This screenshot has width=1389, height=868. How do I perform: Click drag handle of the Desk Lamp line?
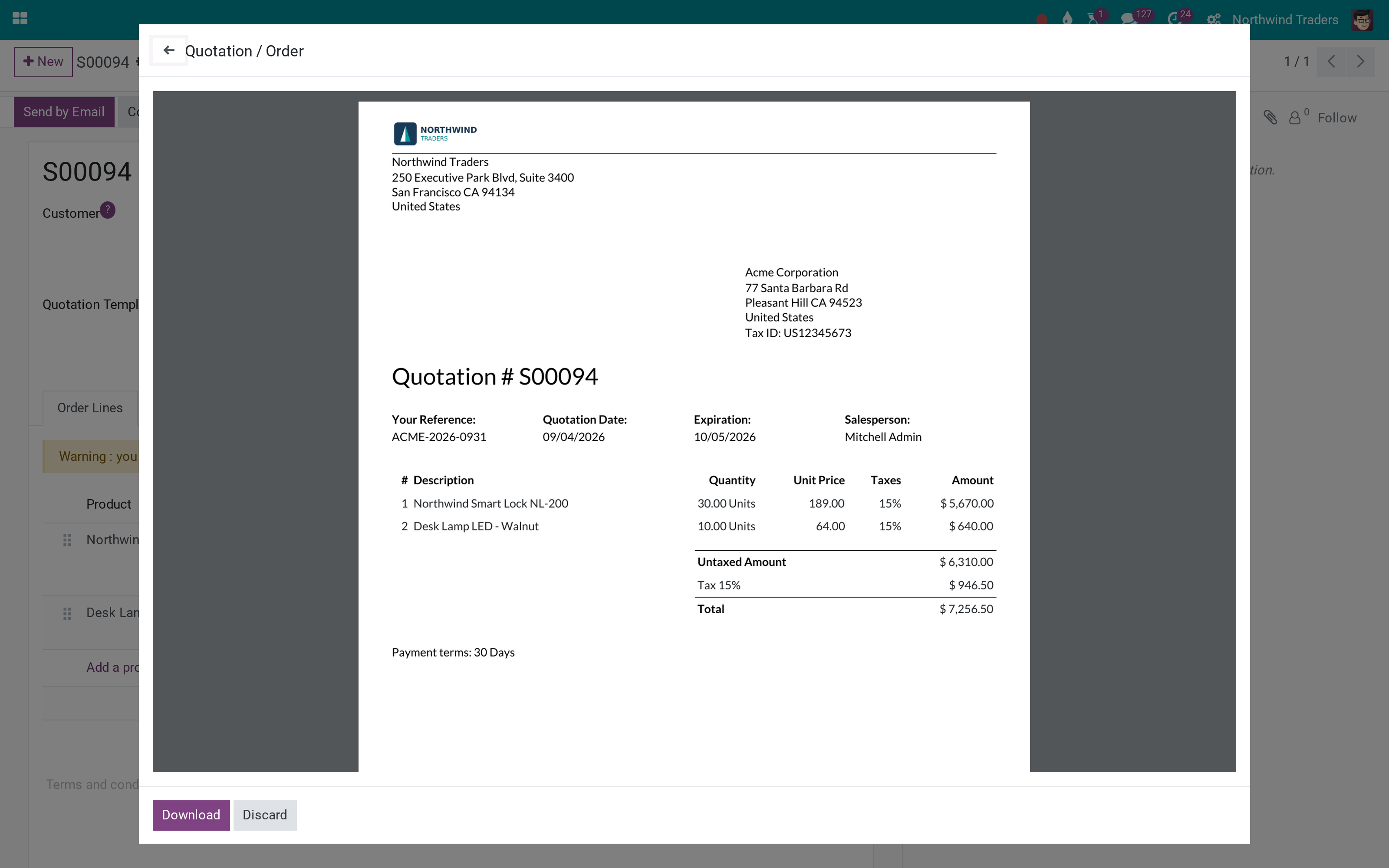pos(67,613)
